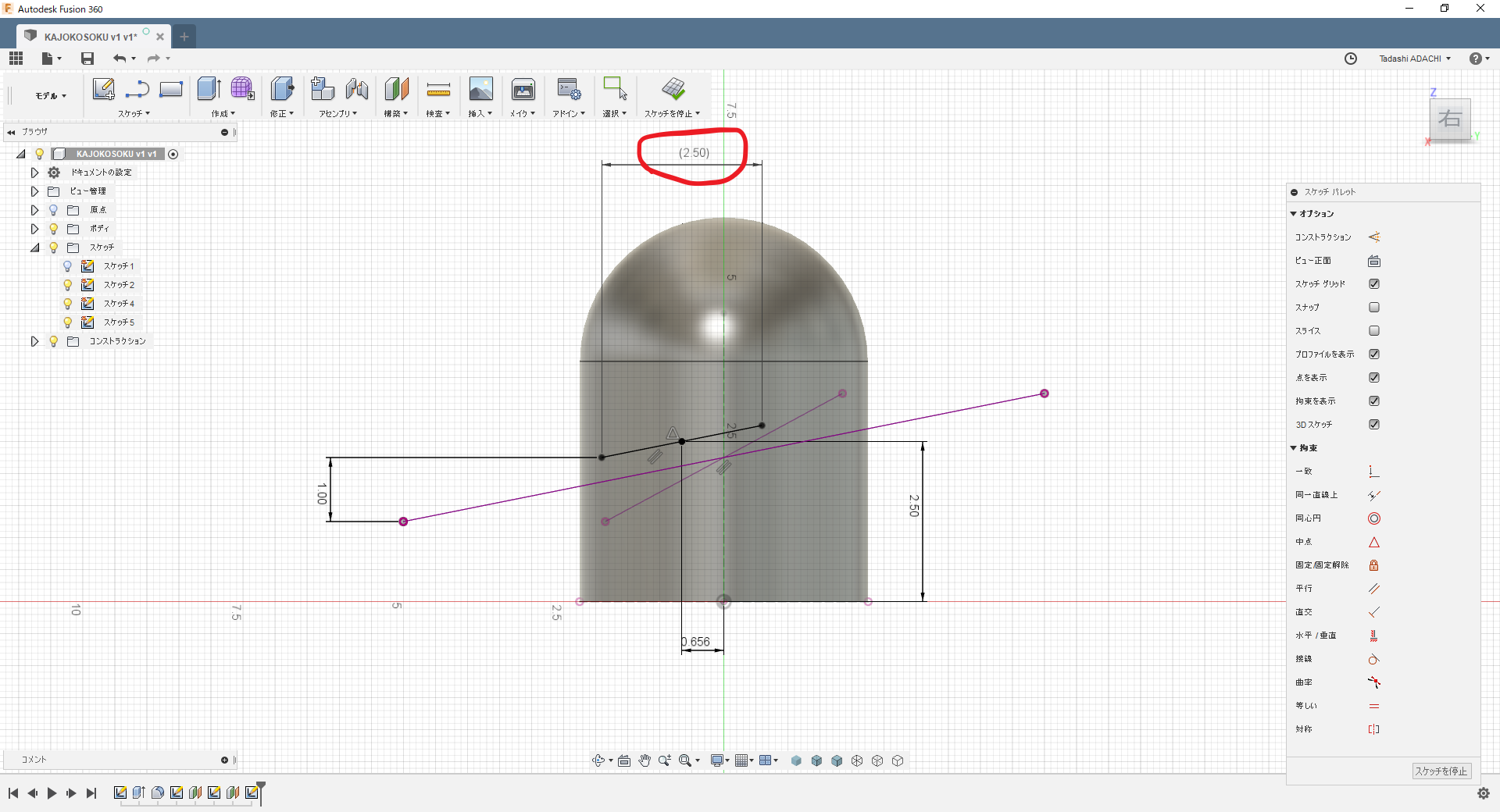
Task: Expand the ボディ folder node
Action: (34, 229)
